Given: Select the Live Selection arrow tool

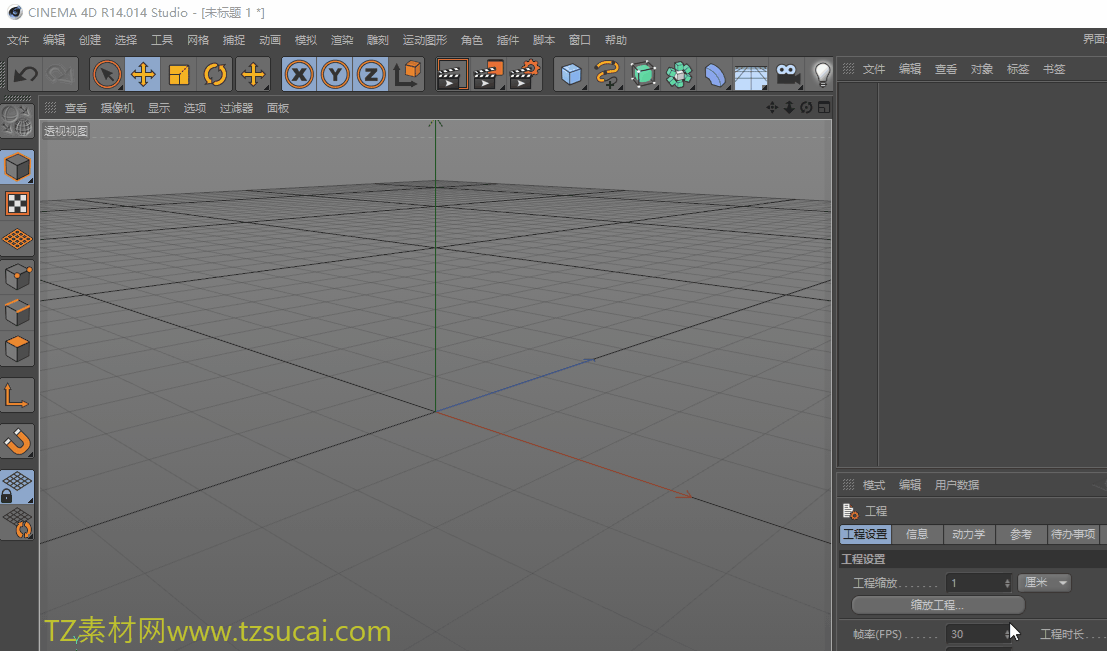Looking at the screenshot, I should 107,74.
